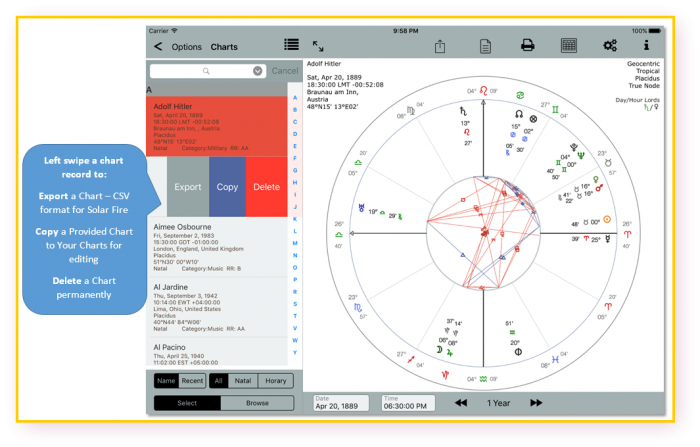Viewport: 700px width, 447px height.
Task: Tap the Sun glyph in the chart
Action: click(607, 219)
